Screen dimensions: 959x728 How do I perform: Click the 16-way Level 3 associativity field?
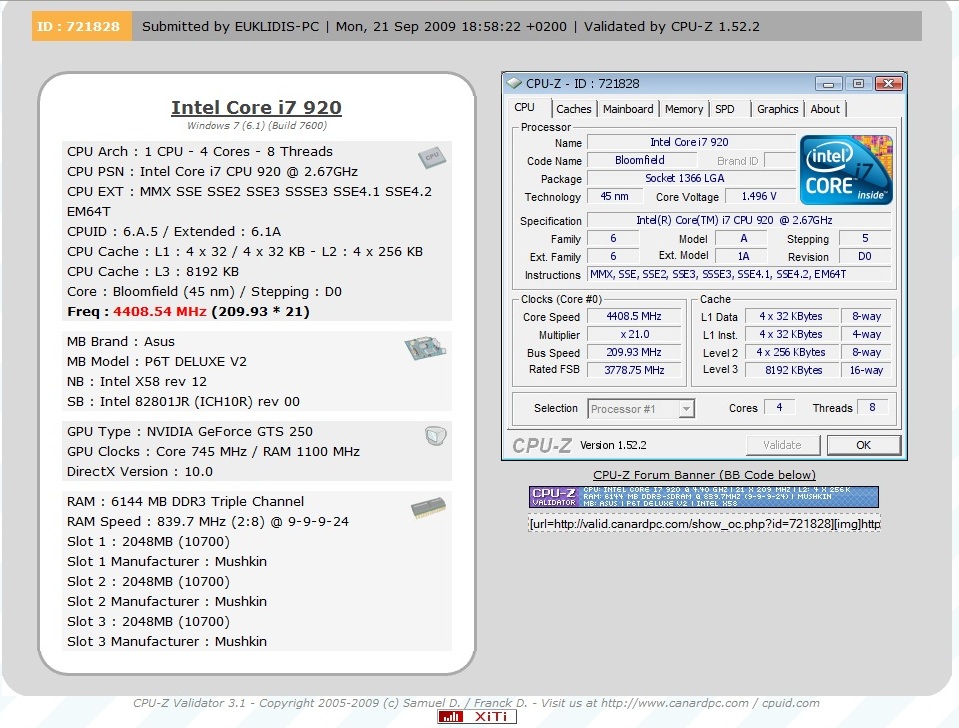click(x=866, y=370)
